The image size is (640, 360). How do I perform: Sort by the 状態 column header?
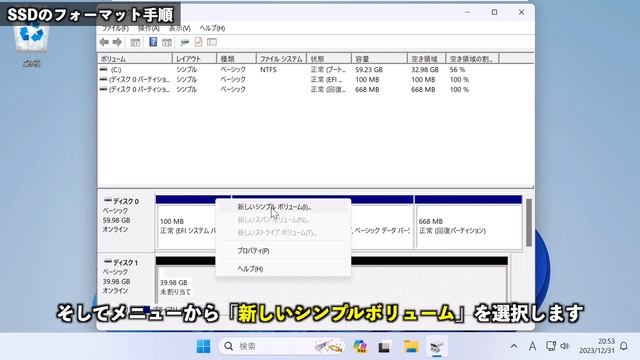click(x=329, y=59)
